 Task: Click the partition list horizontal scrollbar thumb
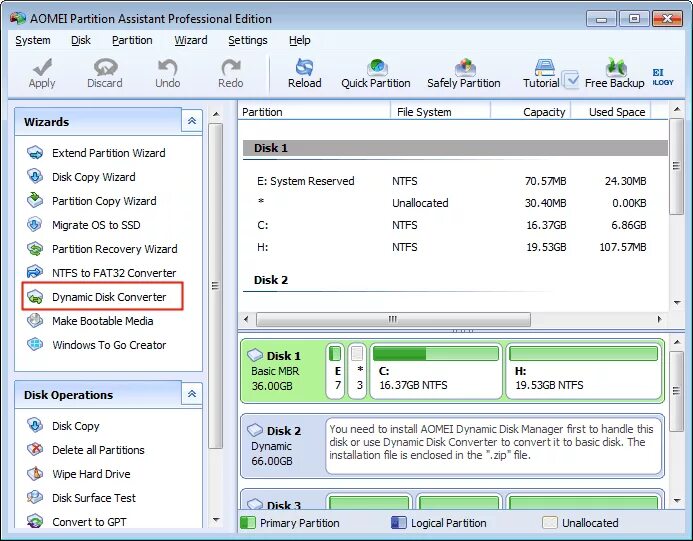click(393, 319)
